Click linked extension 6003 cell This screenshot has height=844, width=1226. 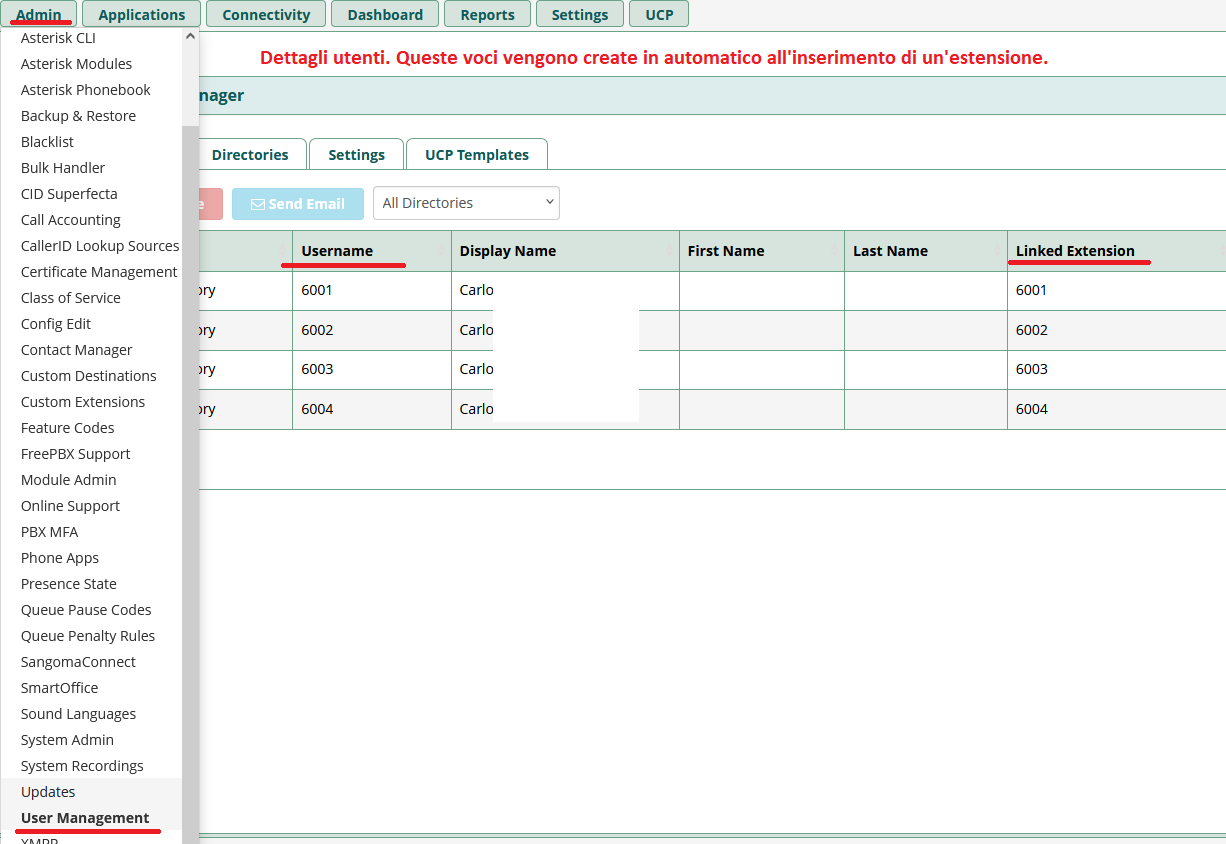pyautogui.click(x=1117, y=370)
